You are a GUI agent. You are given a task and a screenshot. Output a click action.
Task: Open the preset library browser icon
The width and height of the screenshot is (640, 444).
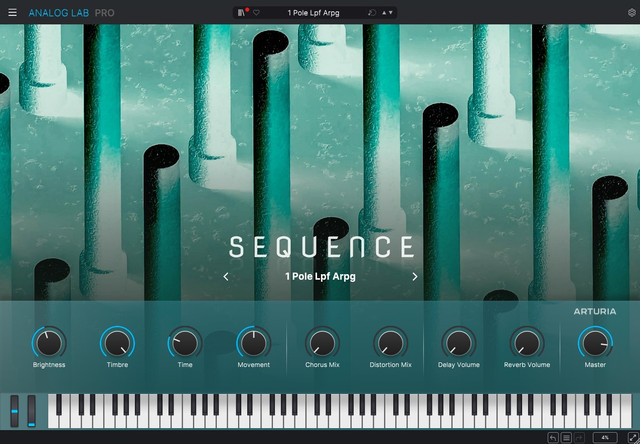[x=242, y=13]
